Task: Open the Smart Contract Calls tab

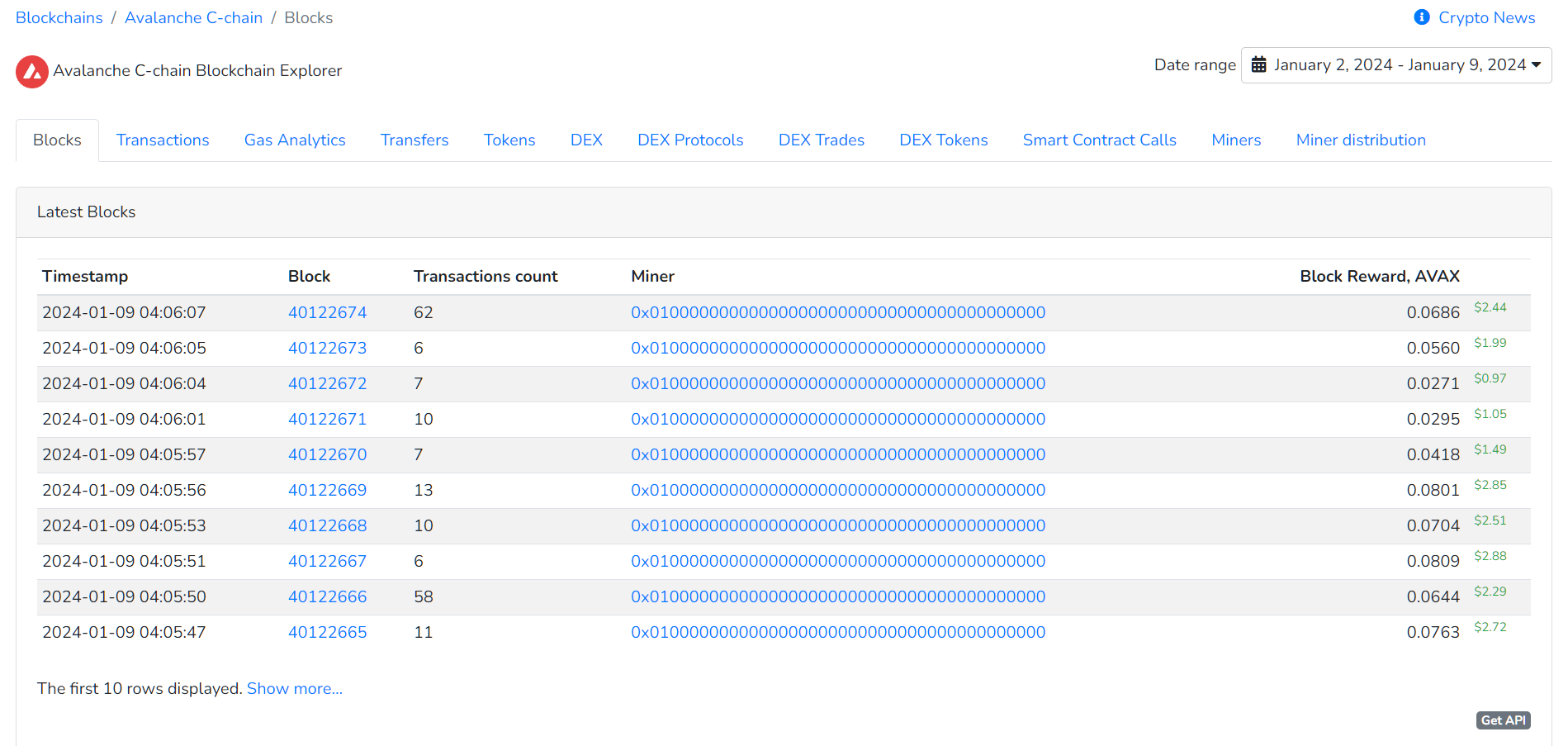Action: tap(1099, 140)
